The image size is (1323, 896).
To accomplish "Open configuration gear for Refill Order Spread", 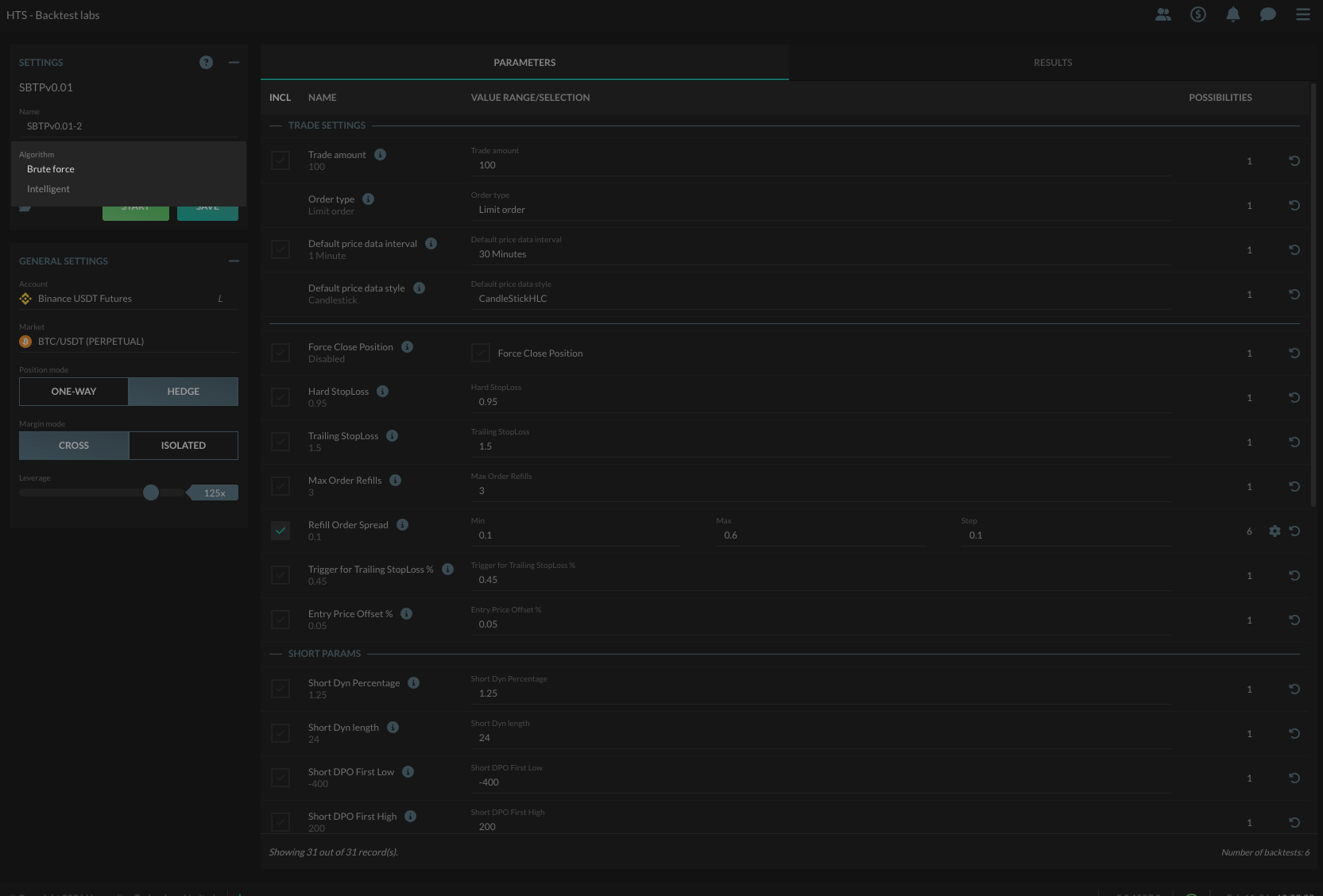I will (1275, 531).
